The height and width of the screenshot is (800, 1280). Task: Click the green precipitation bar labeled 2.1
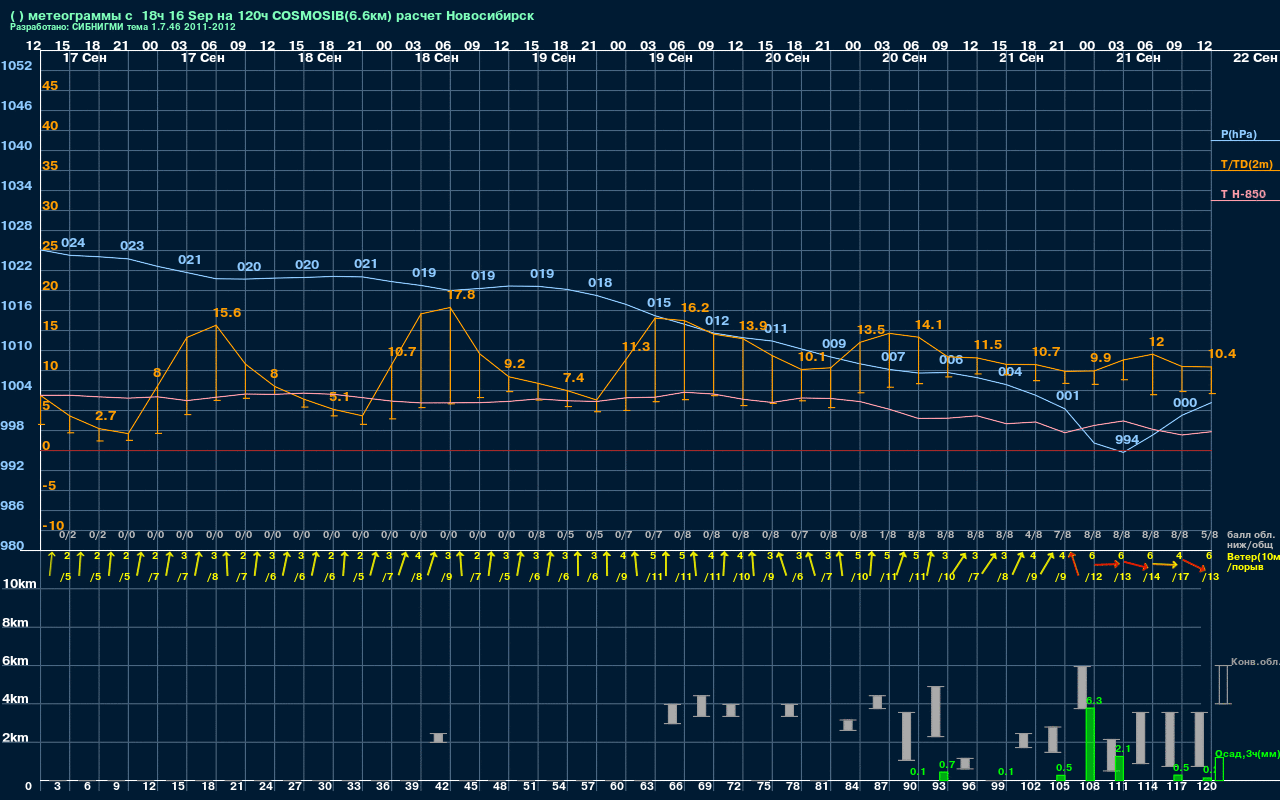(1120, 769)
